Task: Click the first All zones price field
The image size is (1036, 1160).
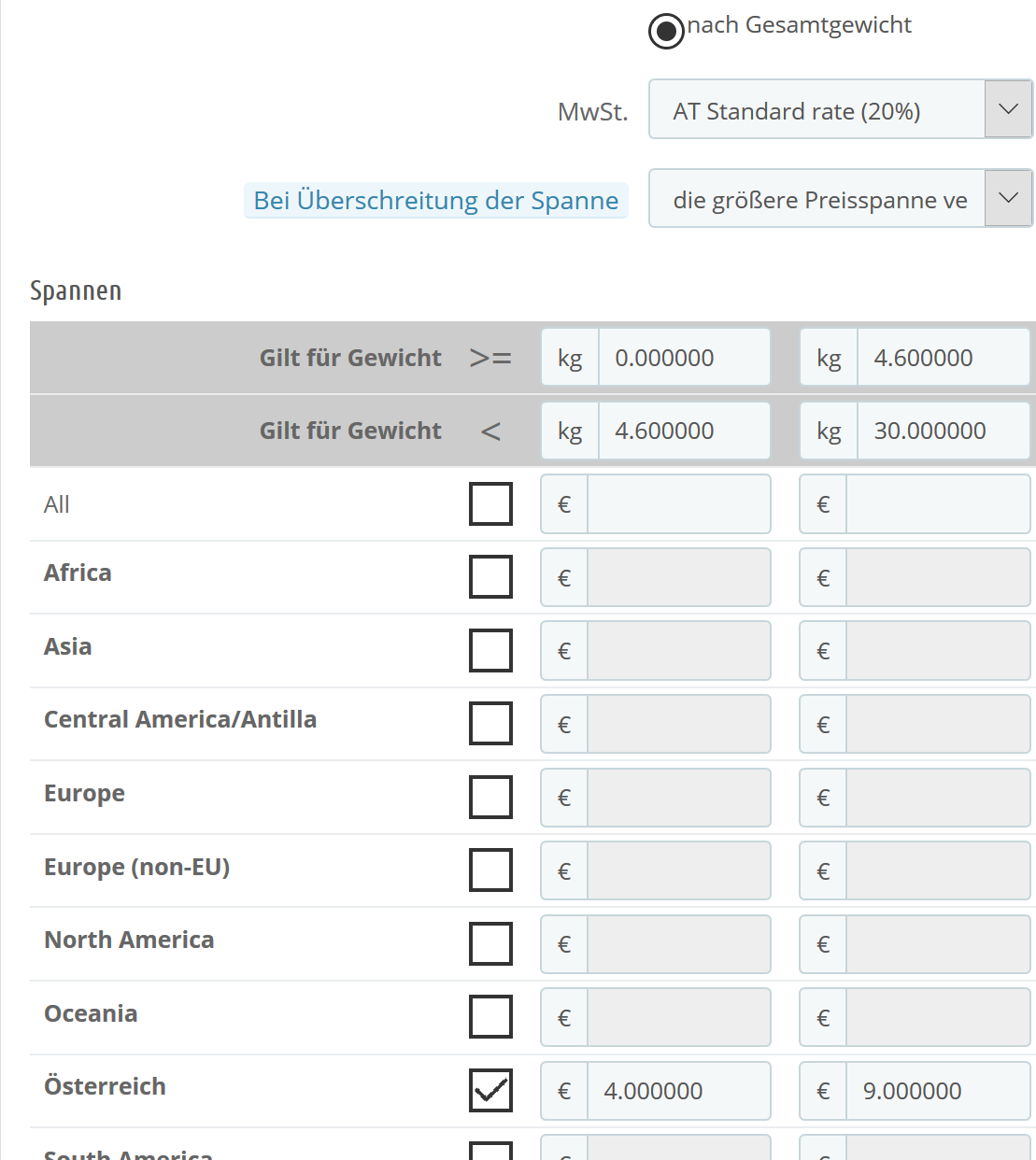Action: 677,504
